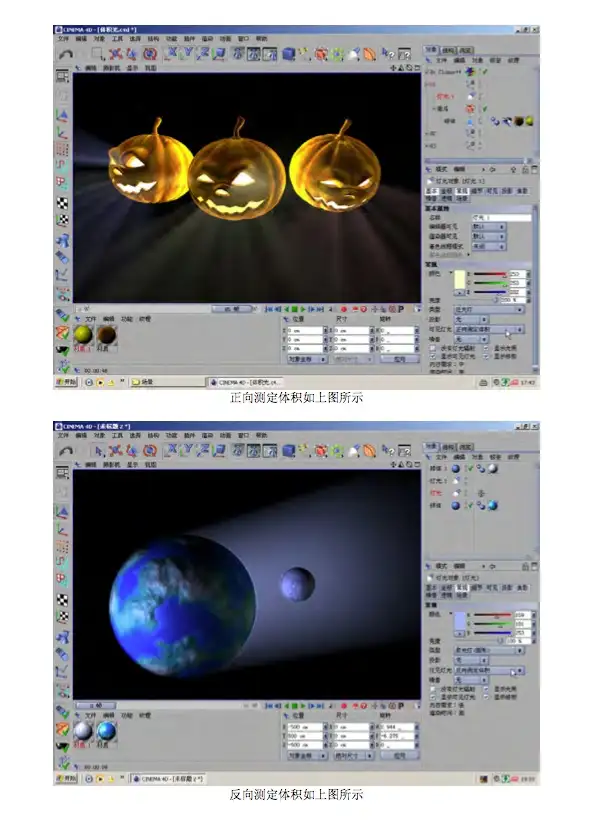Viewport: 595px width, 838px height.
Task: Add a Cube primitive in the pumpkin window
Action: pyautogui.click(x=289, y=53)
